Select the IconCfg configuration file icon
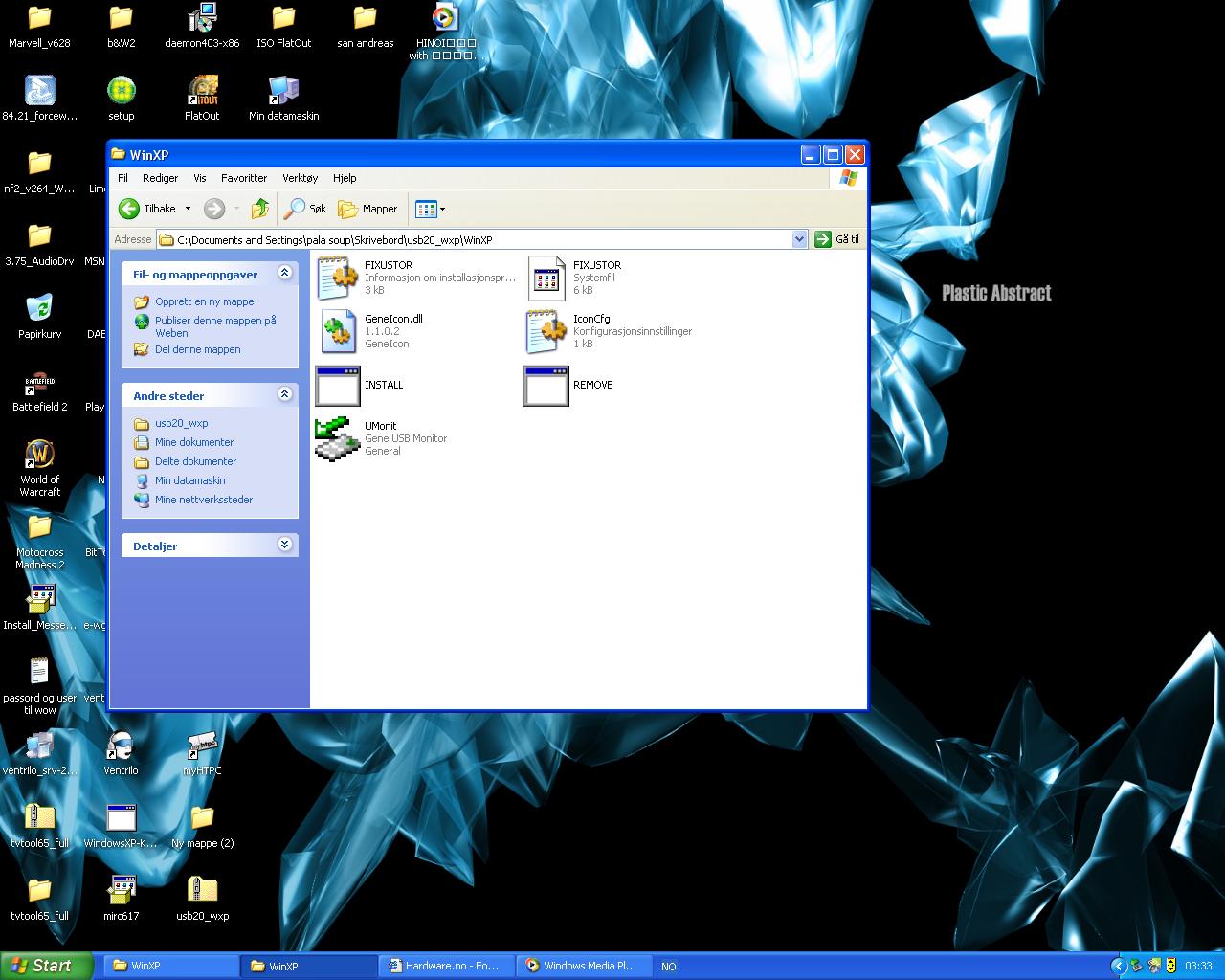 546,331
